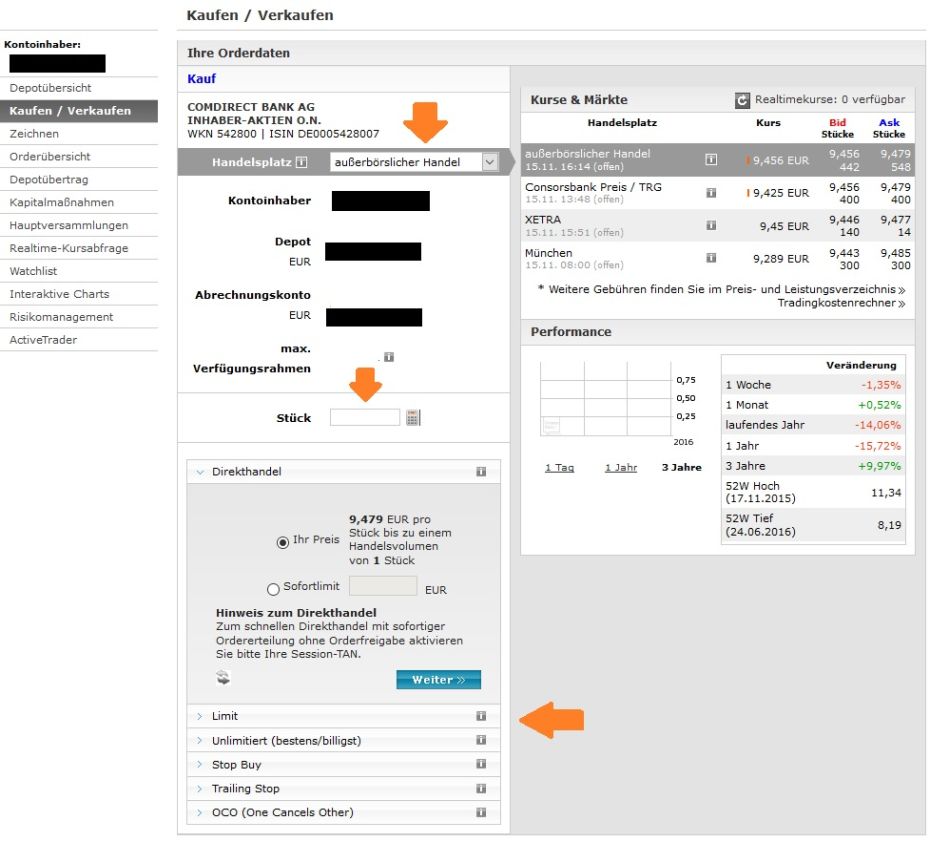Expand the OCO (One Cancels Other) section

[344, 812]
